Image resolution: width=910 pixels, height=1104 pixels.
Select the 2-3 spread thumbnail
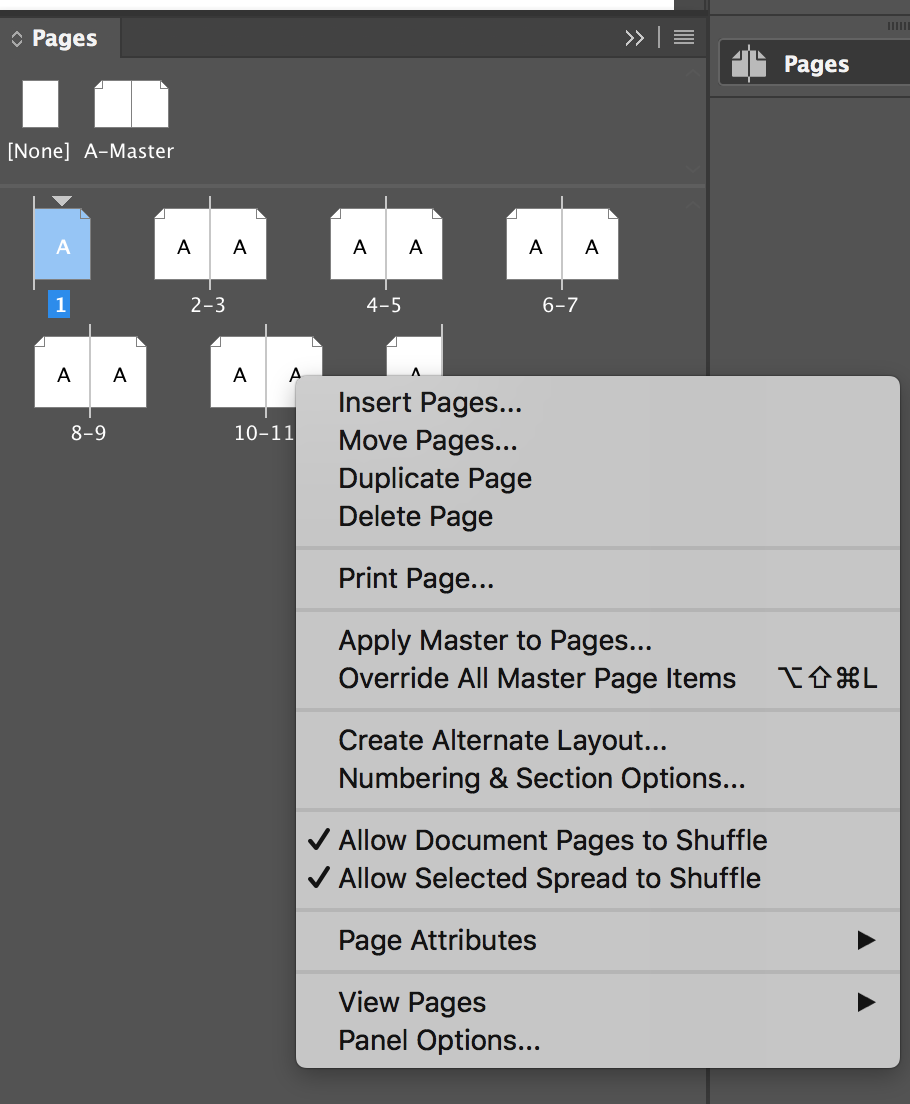point(210,246)
